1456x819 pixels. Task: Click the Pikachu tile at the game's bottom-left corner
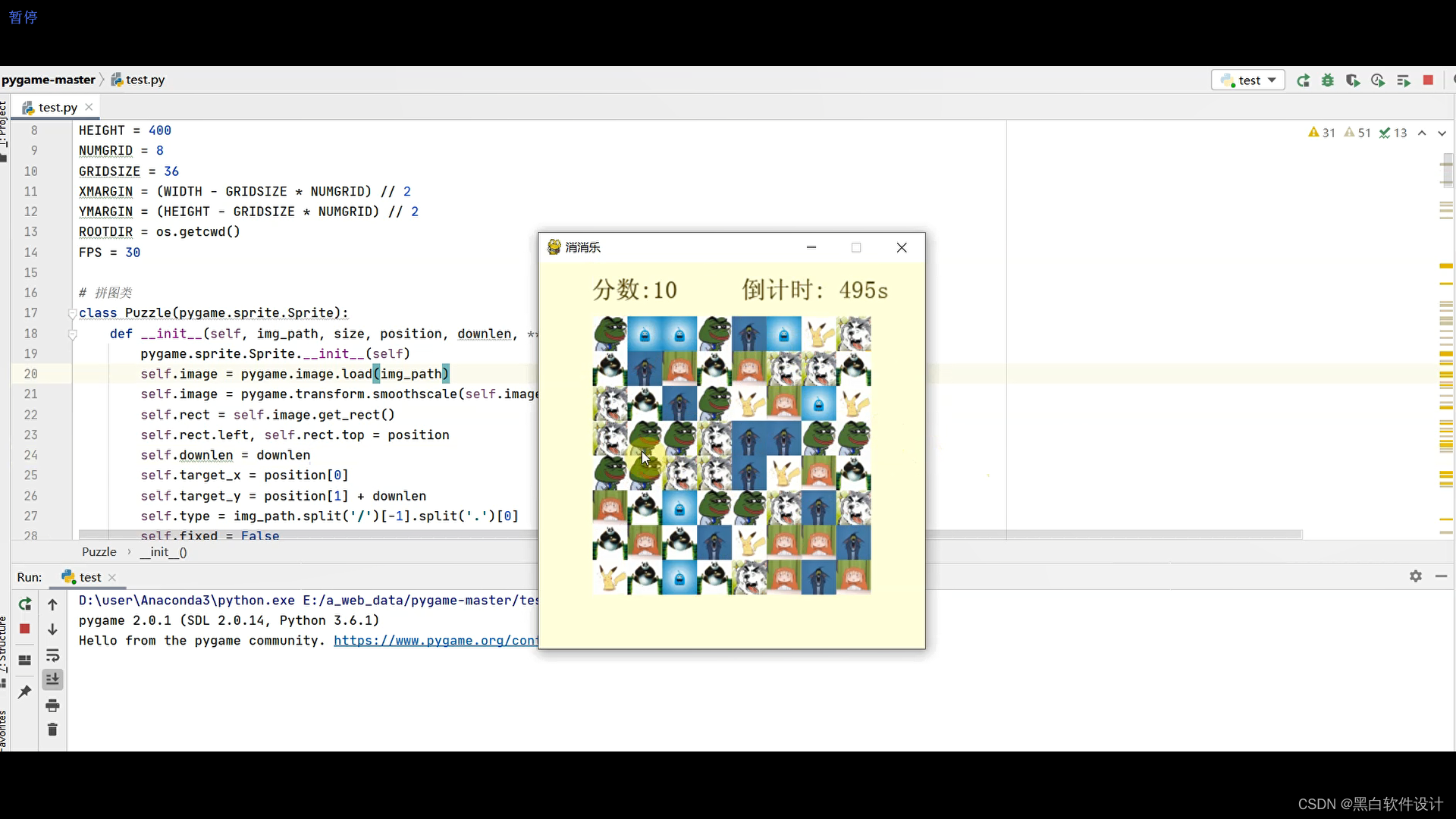coord(610,577)
